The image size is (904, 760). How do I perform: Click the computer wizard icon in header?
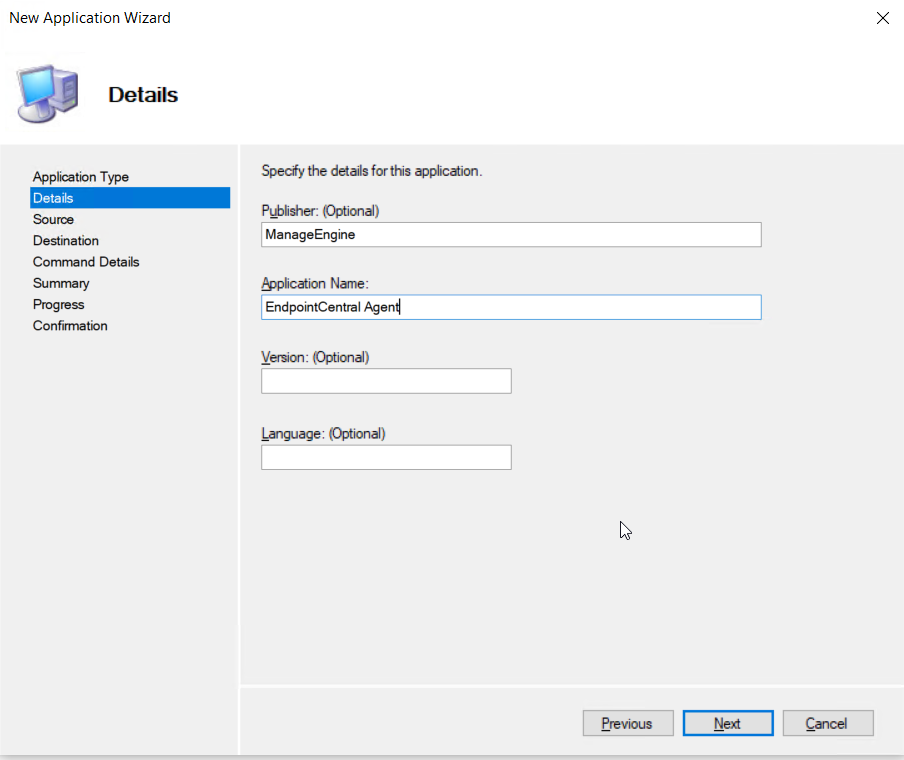click(47, 93)
